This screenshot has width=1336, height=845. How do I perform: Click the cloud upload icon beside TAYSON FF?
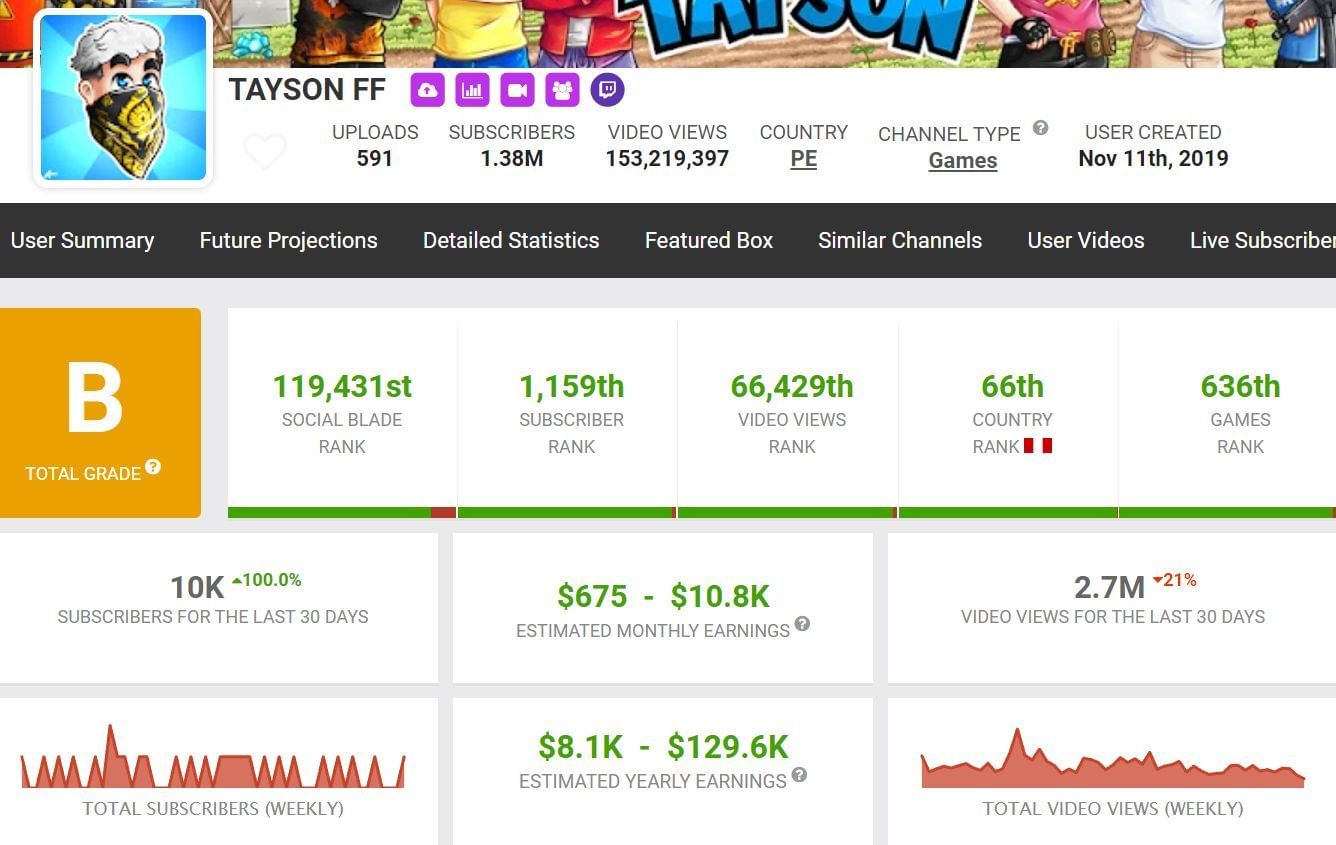pos(428,90)
